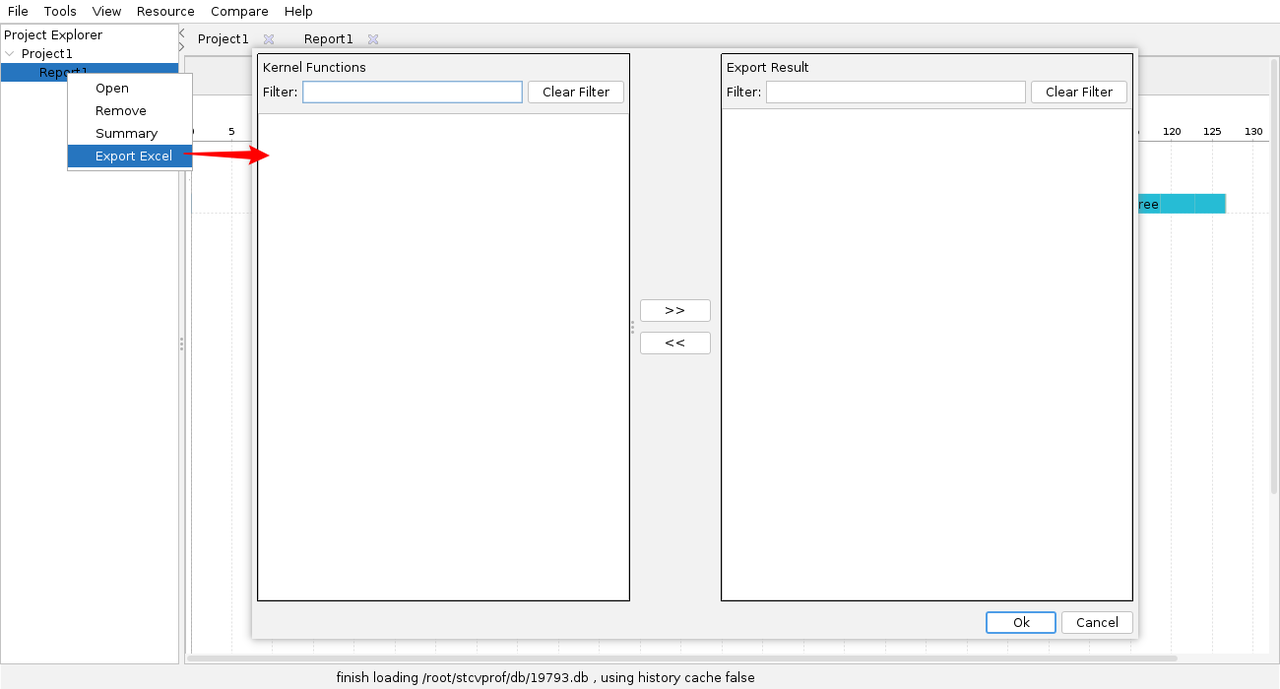The width and height of the screenshot is (1280, 689).
Task: Remove functions using the << button
Action: click(x=675, y=343)
